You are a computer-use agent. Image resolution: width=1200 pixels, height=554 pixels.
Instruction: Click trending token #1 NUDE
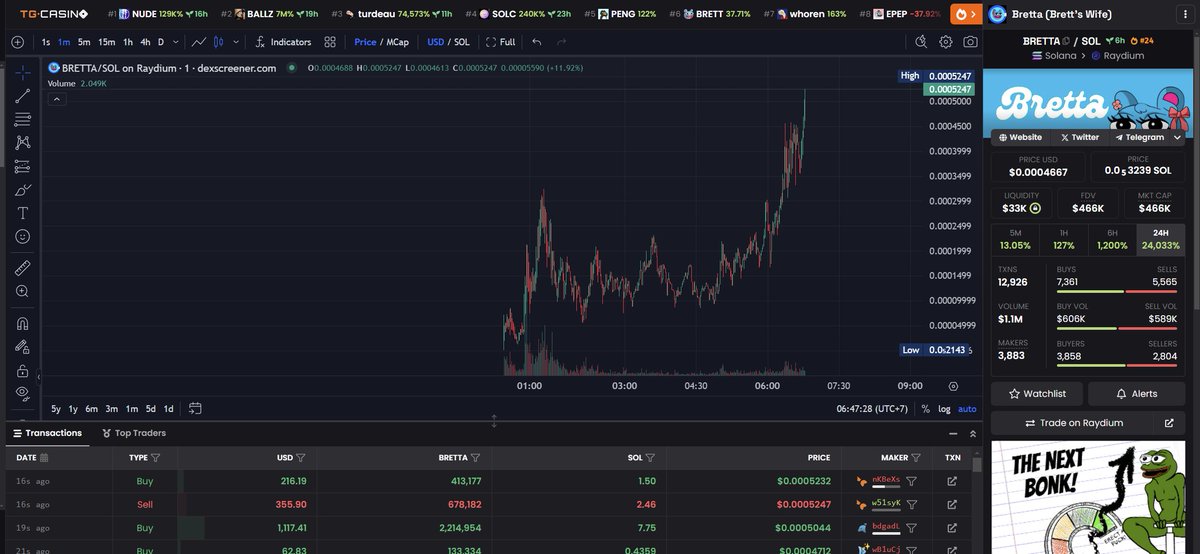[158, 14]
